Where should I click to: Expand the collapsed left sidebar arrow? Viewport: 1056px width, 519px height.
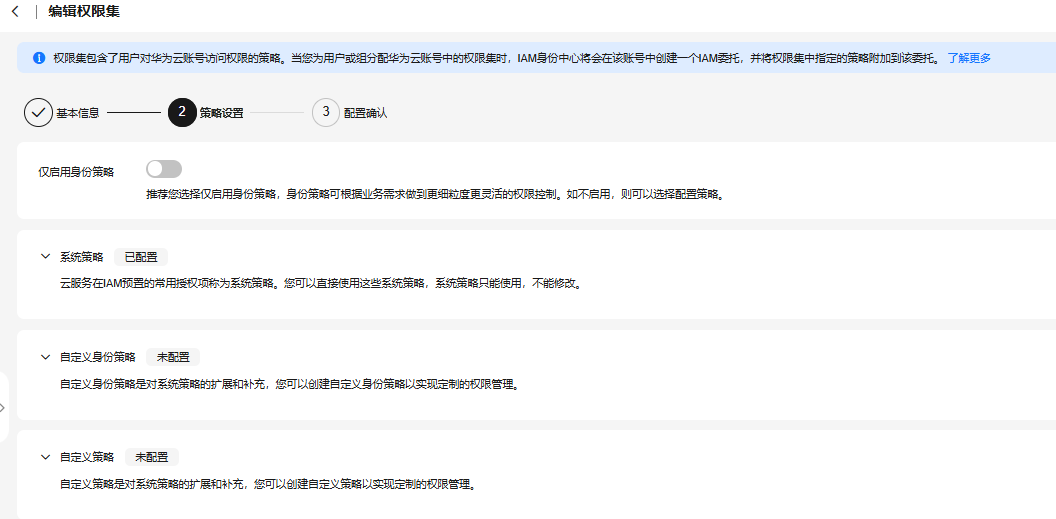click(3, 407)
